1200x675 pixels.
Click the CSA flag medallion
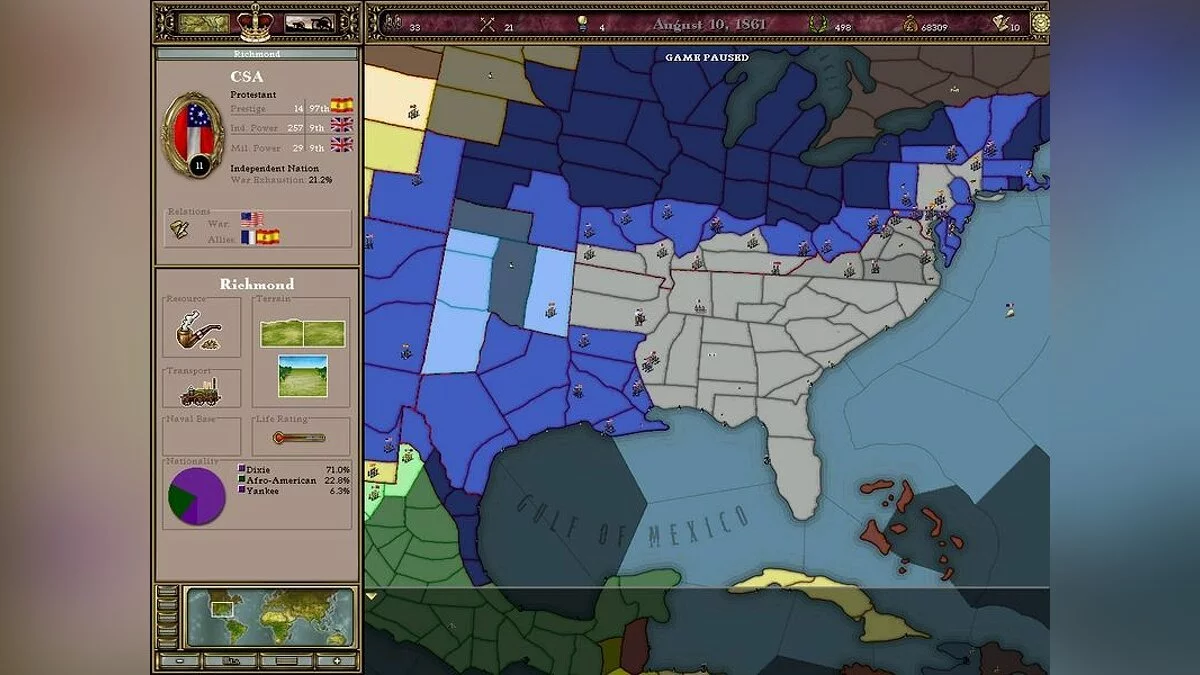(192, 134)
